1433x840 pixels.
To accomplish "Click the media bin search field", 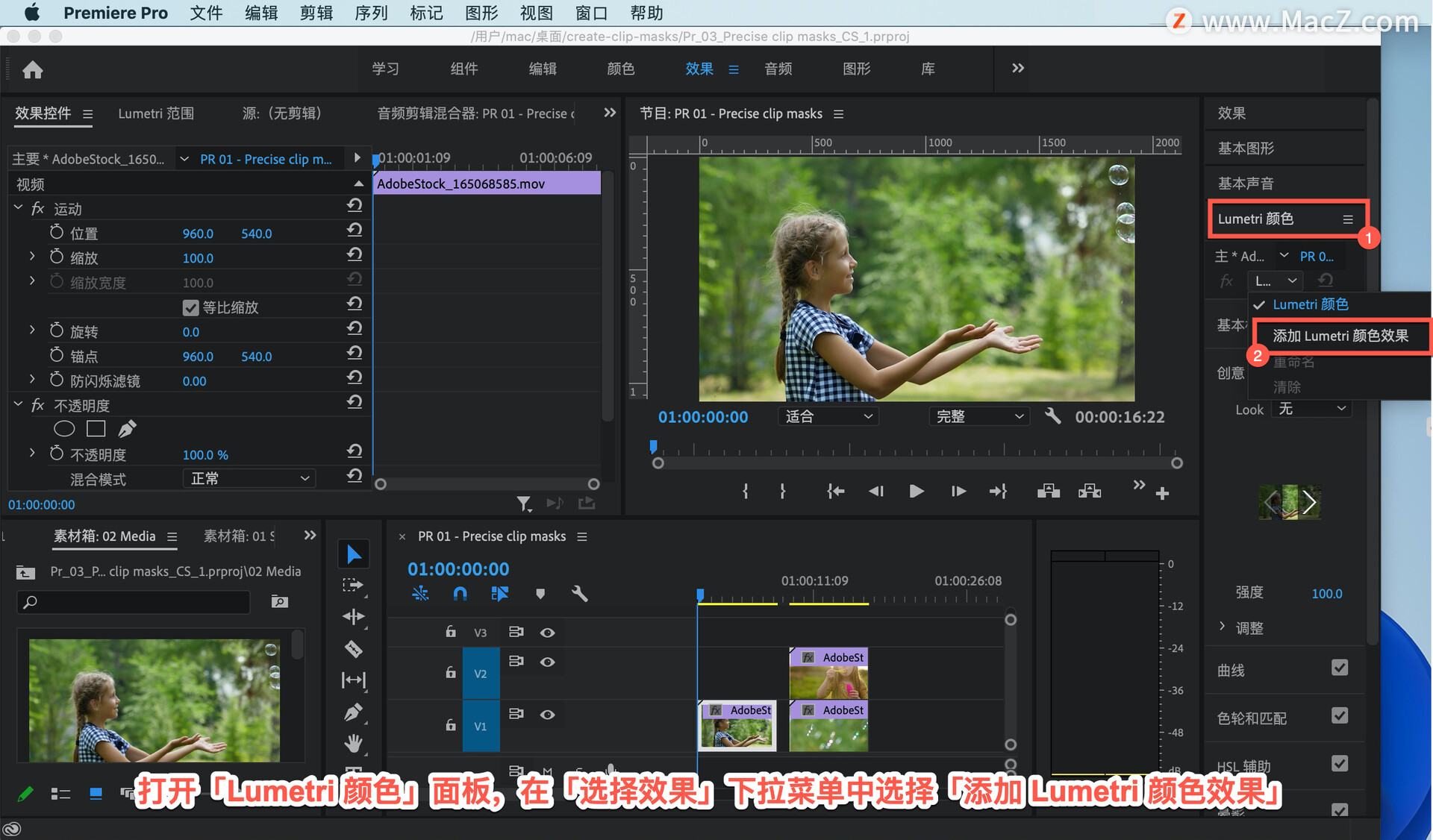I will [134, 601].
